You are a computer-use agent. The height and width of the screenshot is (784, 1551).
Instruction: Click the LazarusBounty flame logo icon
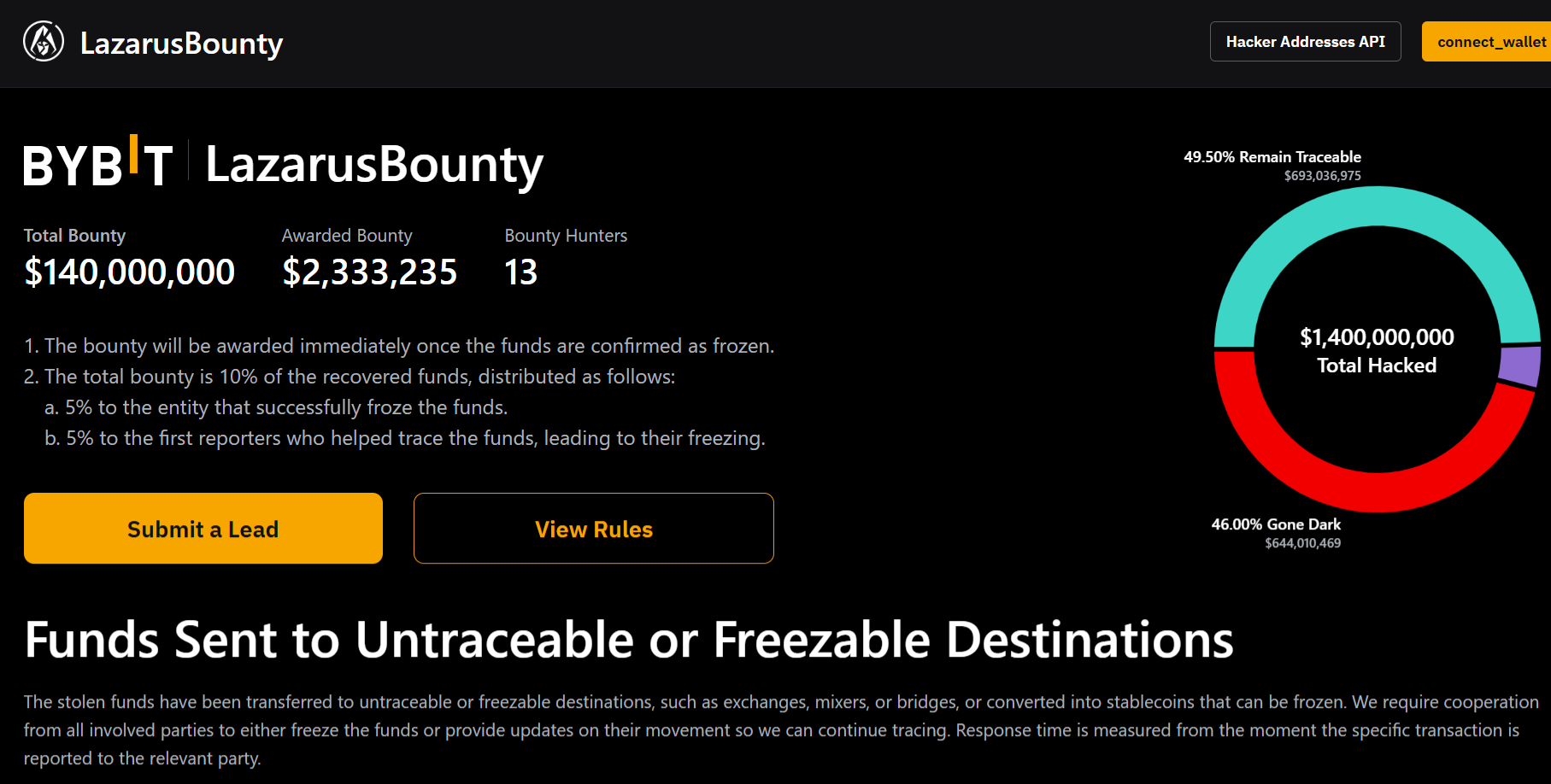tap(44, 42)
